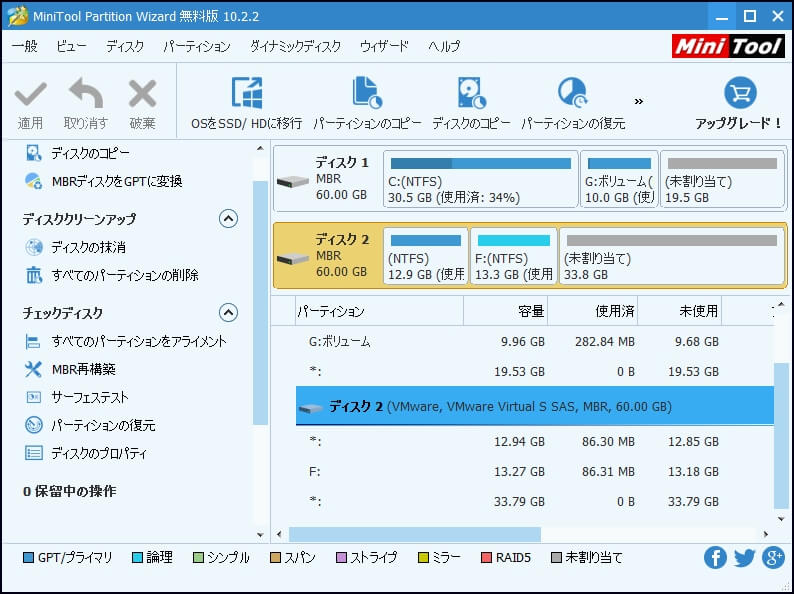The image size is (794, 594).
Task: Open the Twitter share icon
Action: click(x=744, y=558)
